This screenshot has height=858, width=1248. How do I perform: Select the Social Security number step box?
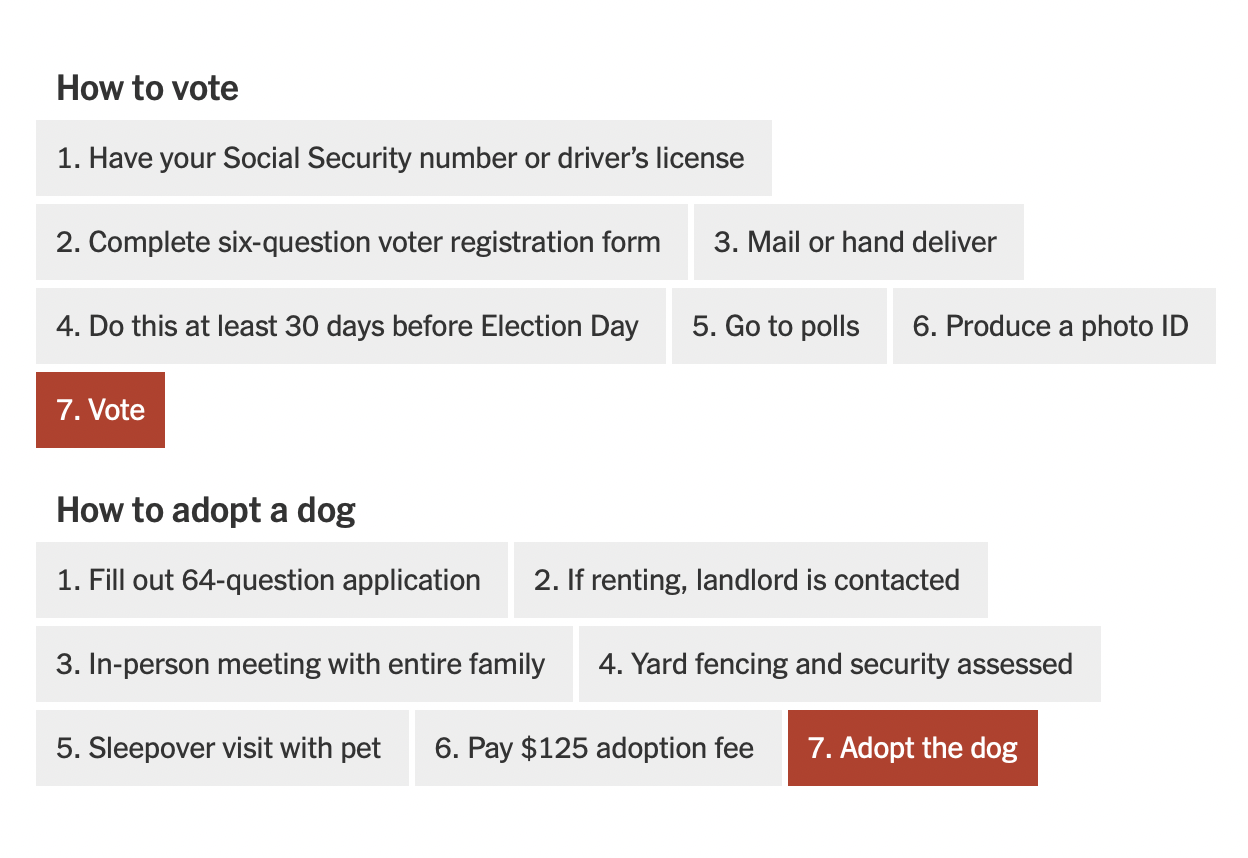[x=404, y=158]
